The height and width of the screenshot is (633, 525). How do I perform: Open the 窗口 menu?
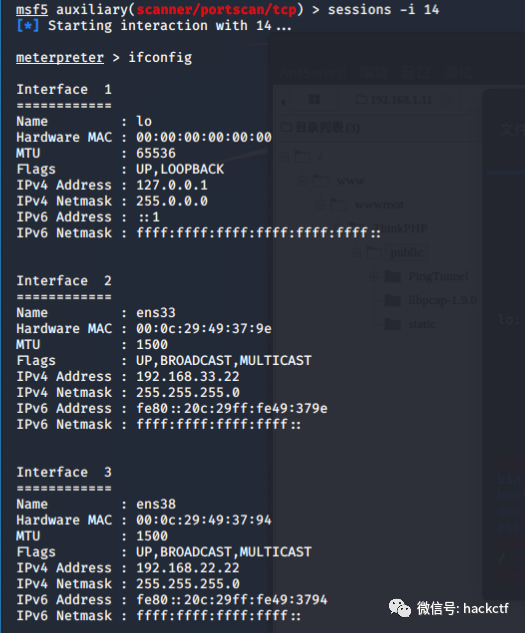[x=416, y=72]
